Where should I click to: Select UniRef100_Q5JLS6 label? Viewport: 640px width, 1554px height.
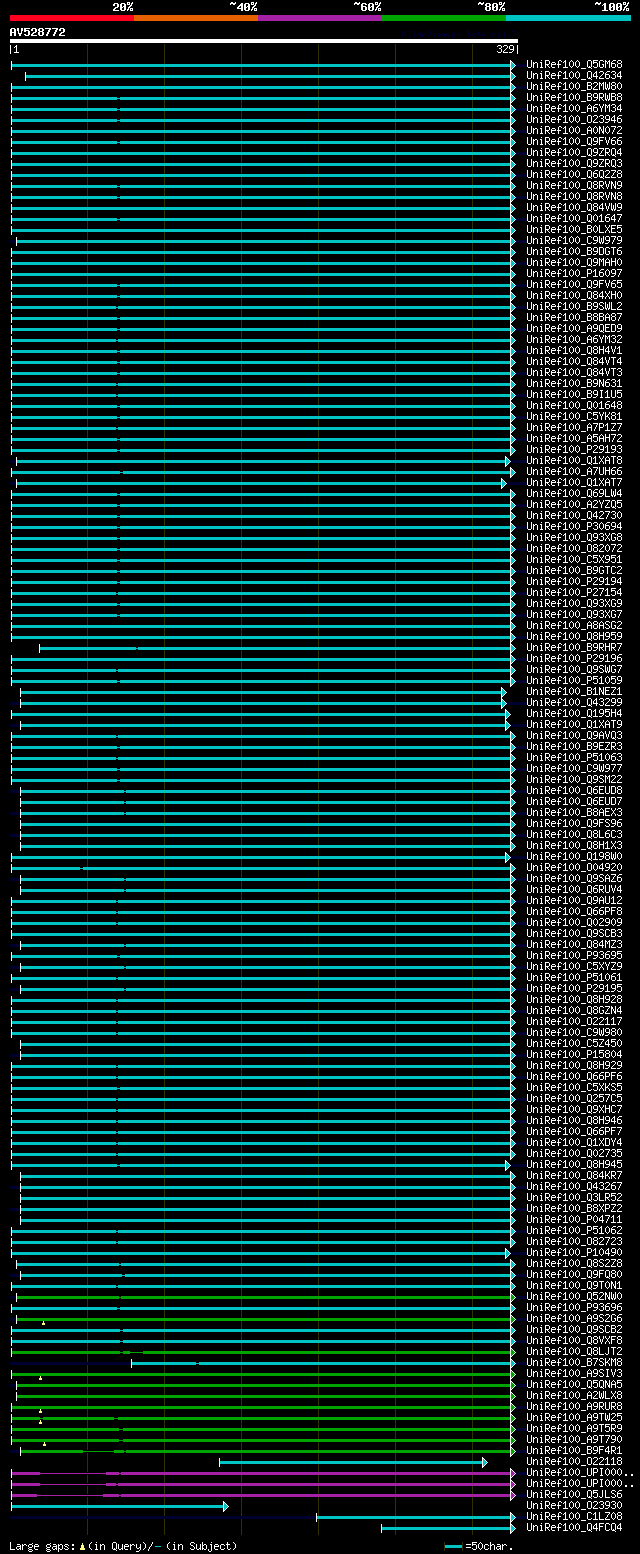(574, 1494)
